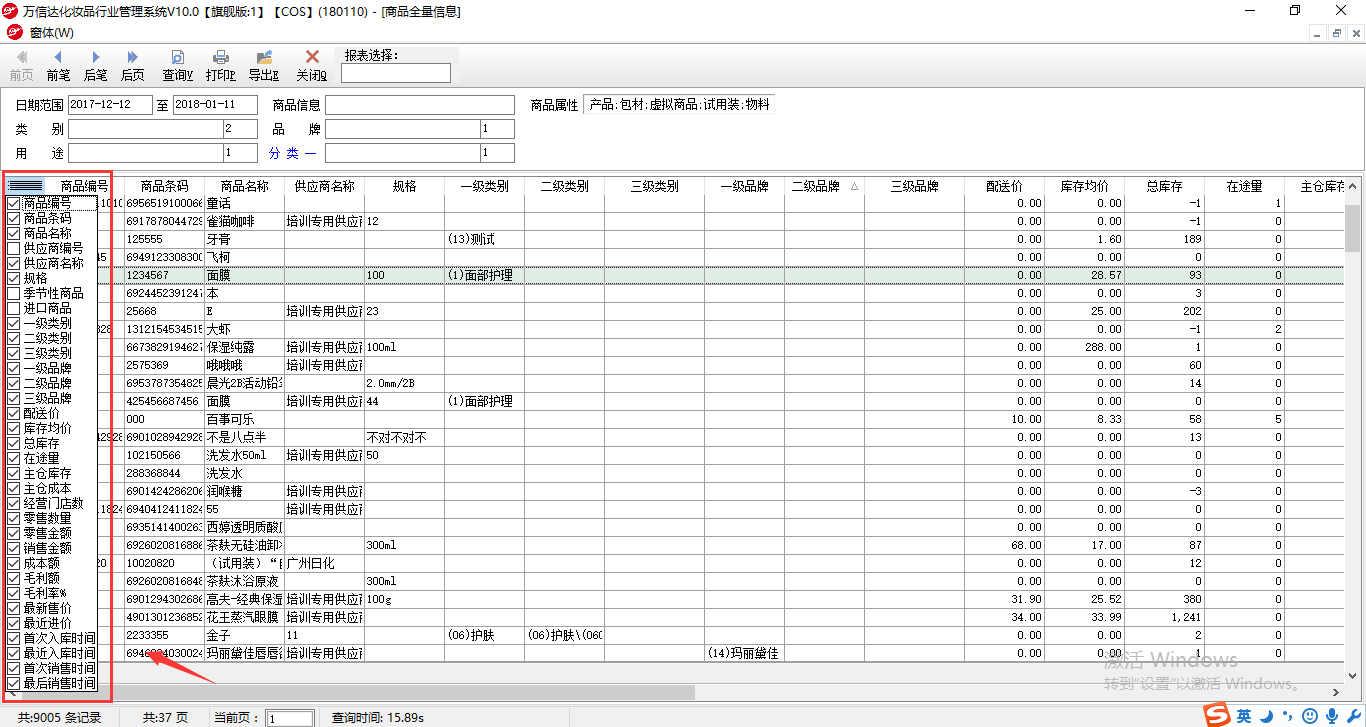Image resolution: width=1366 pixels, height=727 pixels.
Task: Open the 分类一 selector field
Action: 420,153
